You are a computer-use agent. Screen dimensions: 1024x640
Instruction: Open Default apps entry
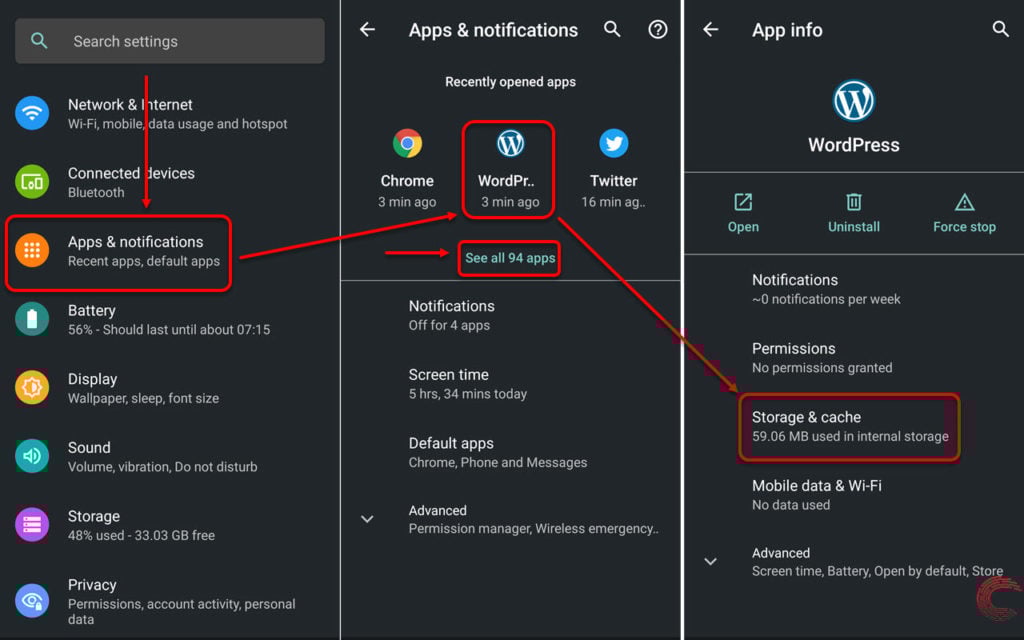click(511, 453)
